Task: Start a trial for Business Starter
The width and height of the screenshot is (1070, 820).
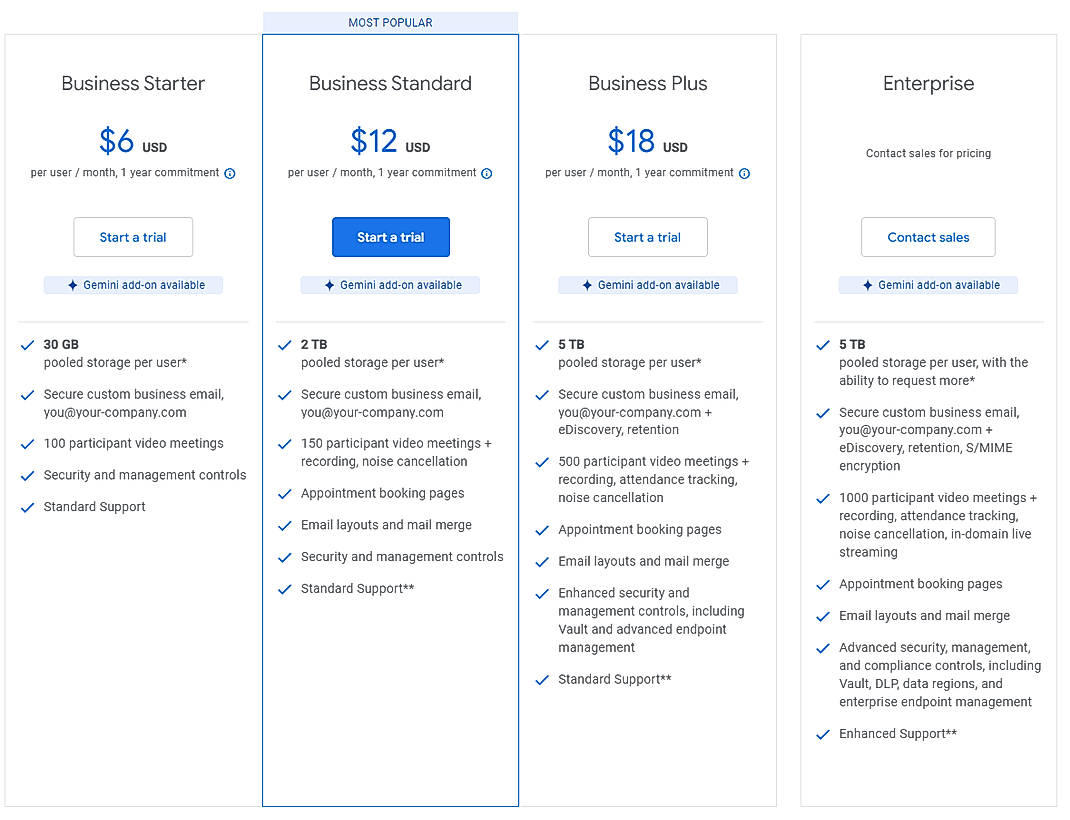Action: 133,237
